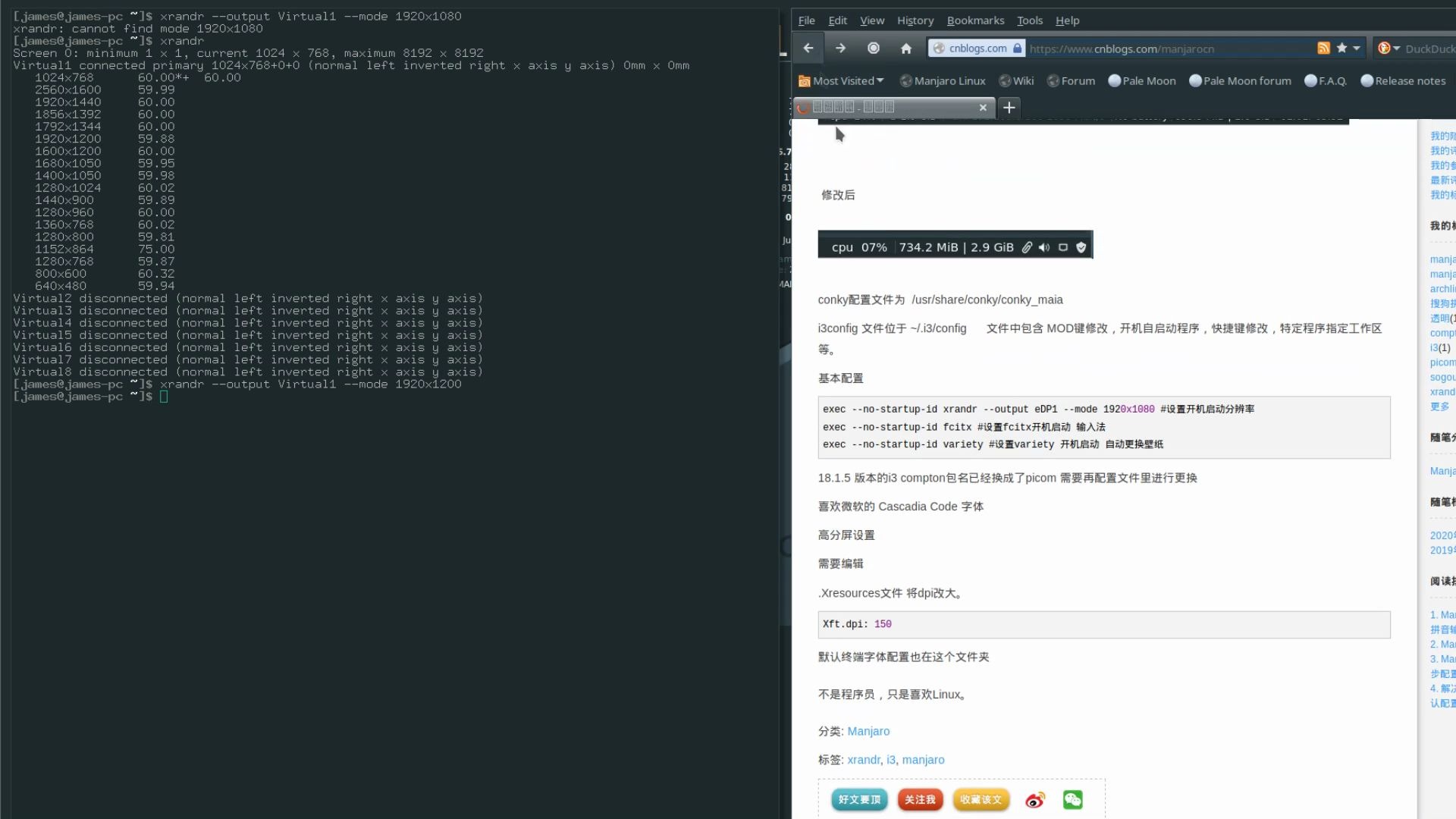The width and height of the screenshot is (1456, 819).
Task: Click the xrandr tag link on cnblogs
Action: coord(863,759)
